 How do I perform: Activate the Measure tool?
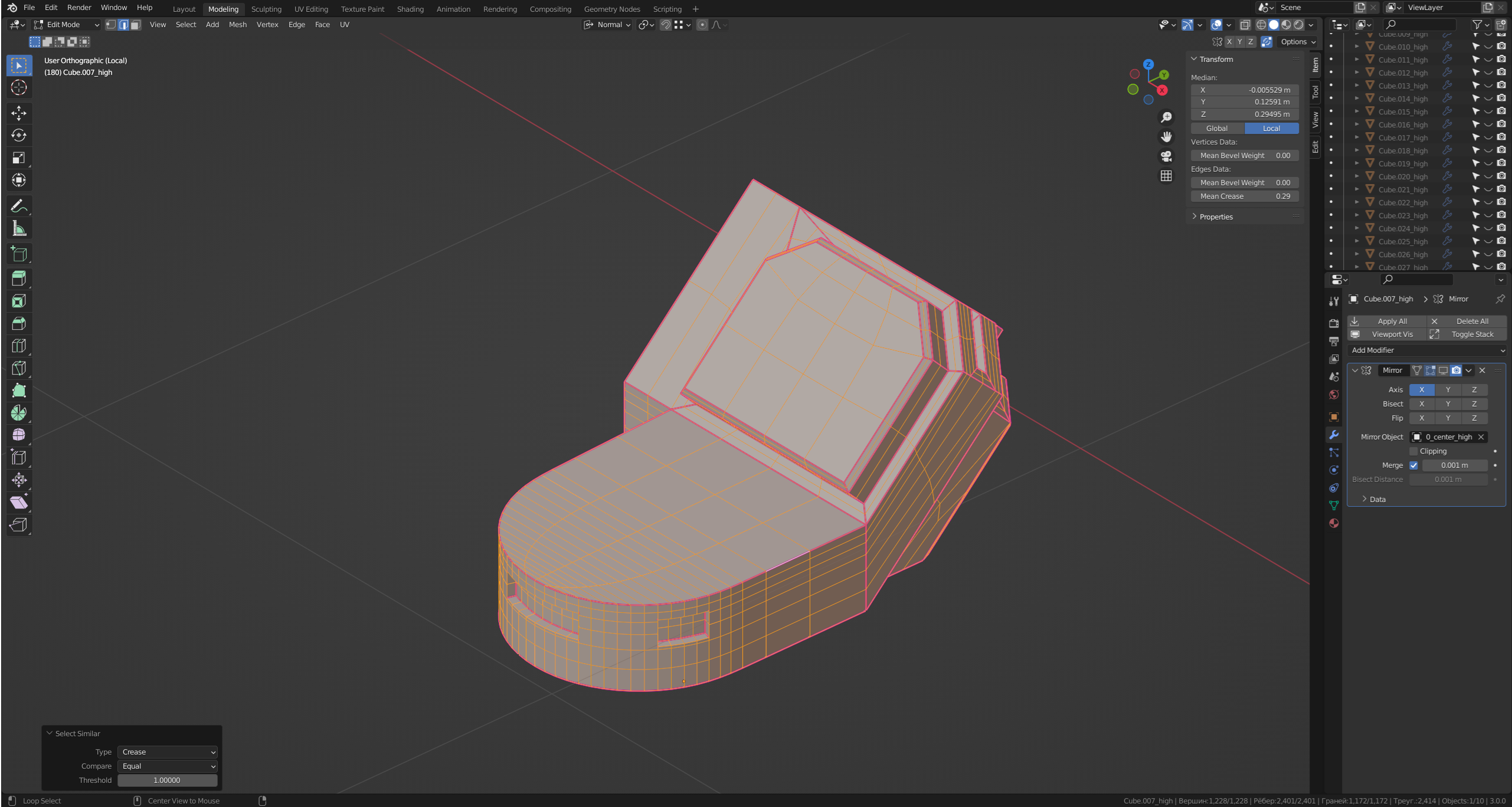19,228
